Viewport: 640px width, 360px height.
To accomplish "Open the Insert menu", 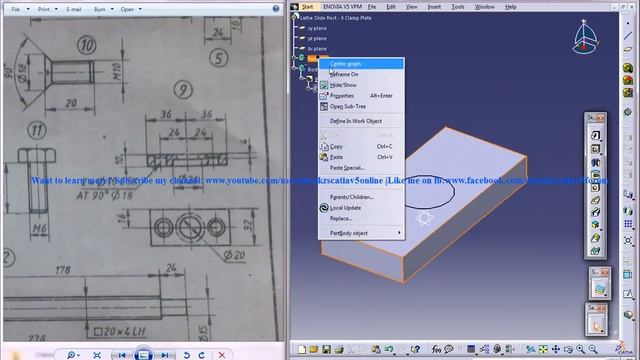I will (434, 7).
